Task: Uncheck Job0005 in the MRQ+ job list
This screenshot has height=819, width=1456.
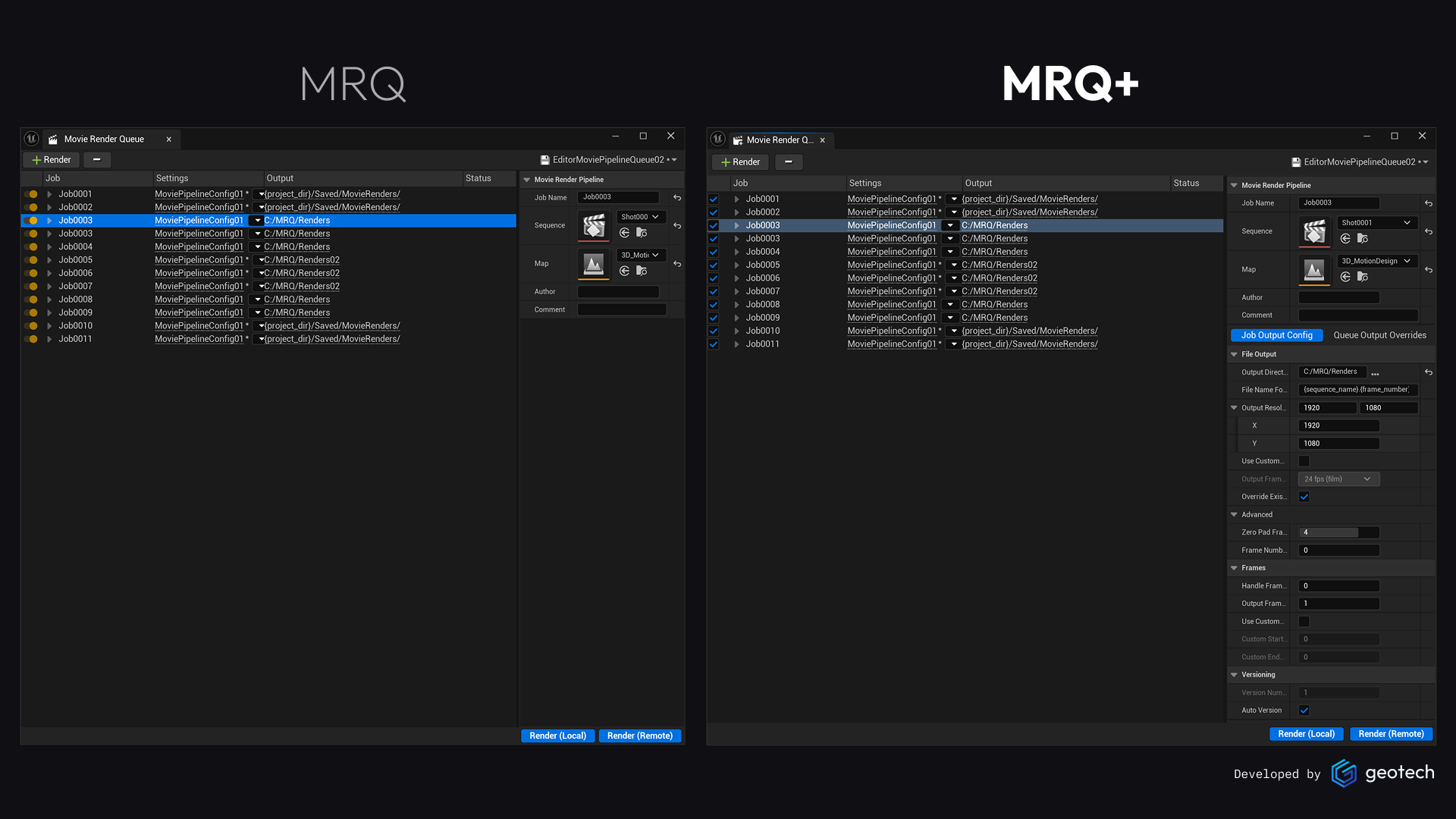Action: point(714,265)
